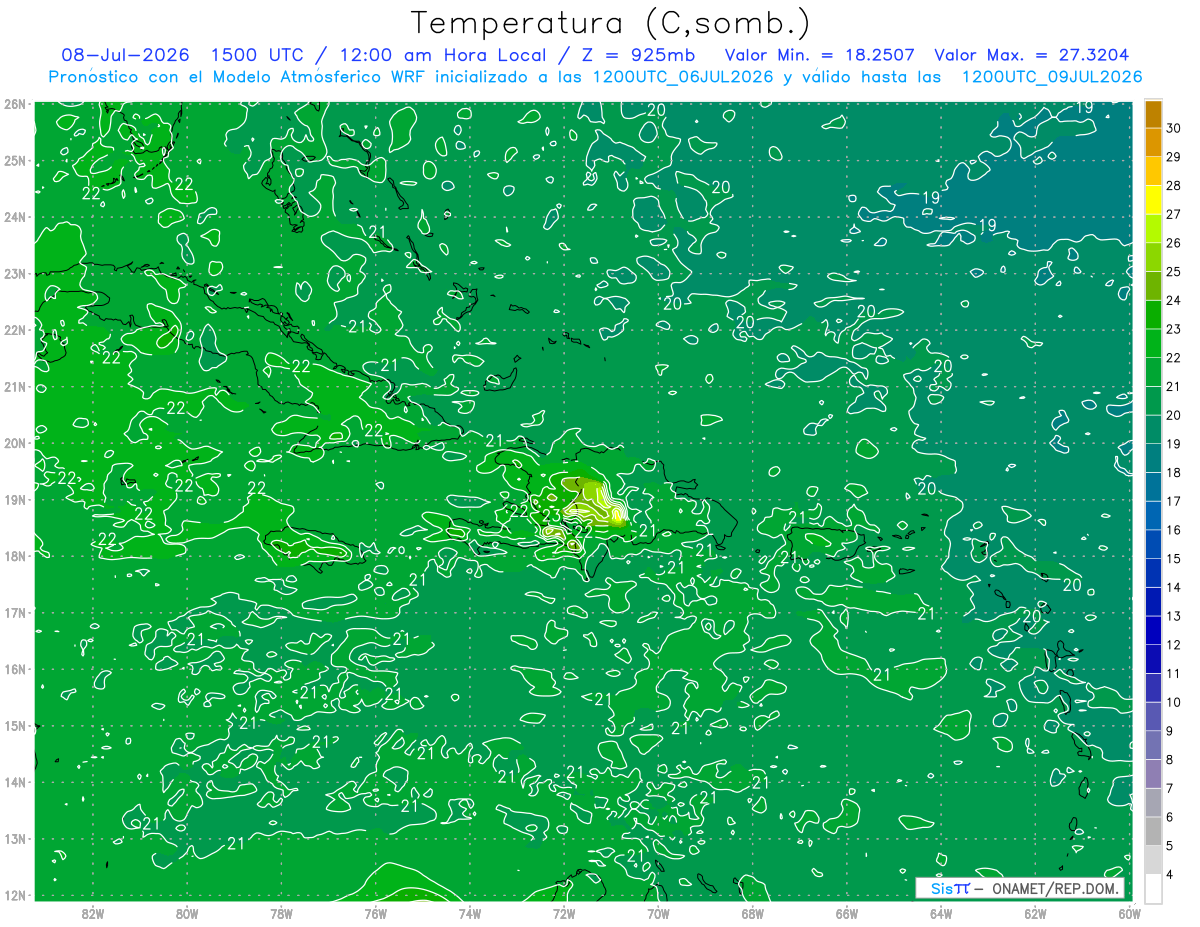Click the '1500 UTC' time text

coord(257,54)
